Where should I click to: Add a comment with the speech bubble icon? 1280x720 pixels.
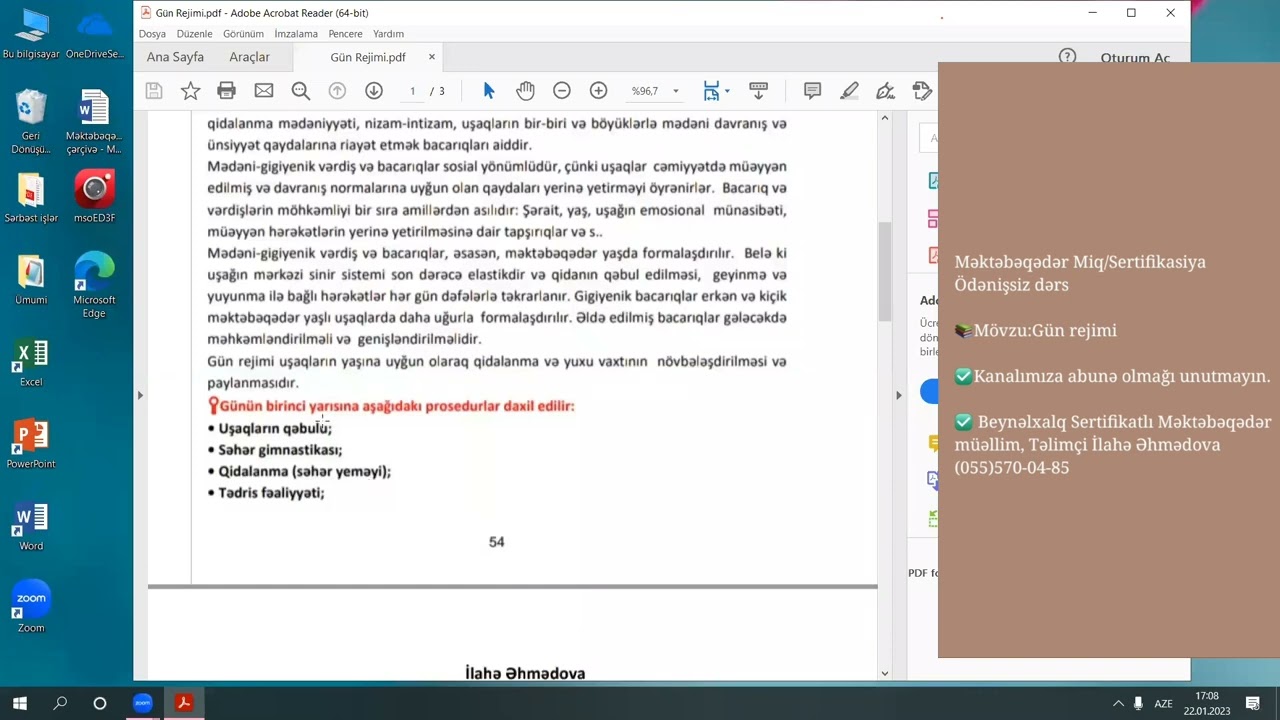pos(812,91)
